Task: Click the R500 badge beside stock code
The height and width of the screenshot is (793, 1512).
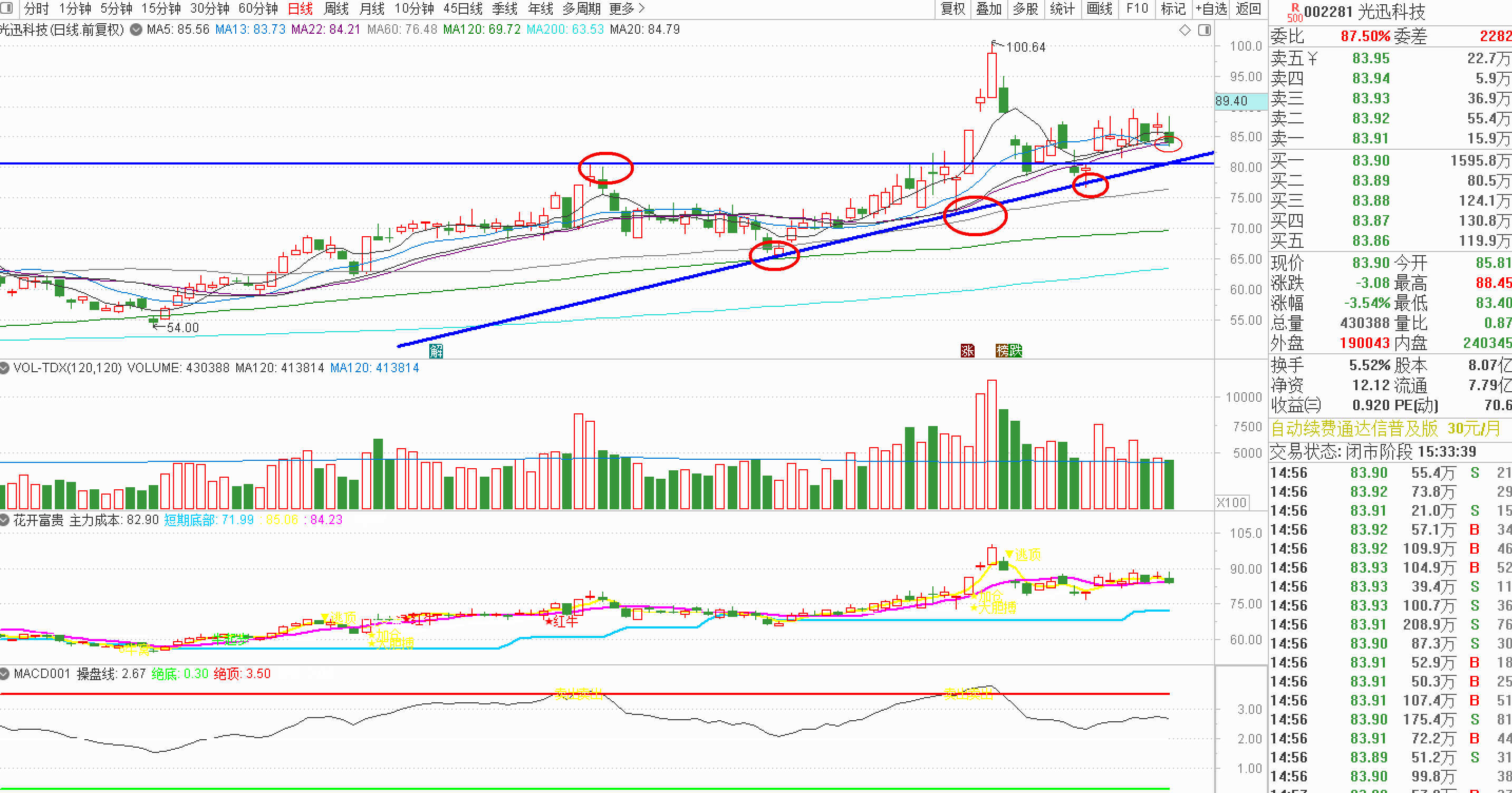Action: [1294, 12]
